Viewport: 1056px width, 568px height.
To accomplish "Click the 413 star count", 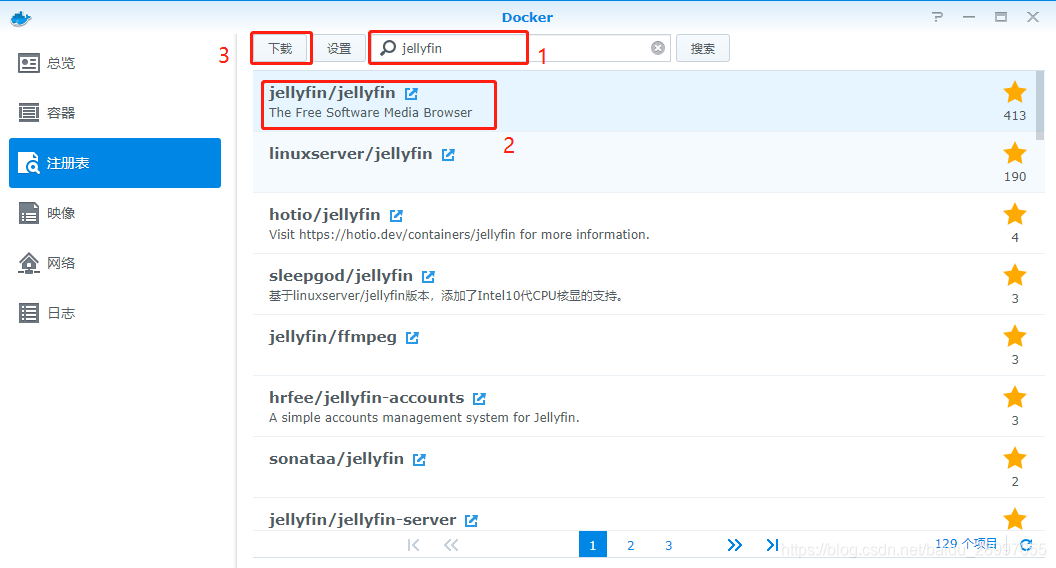I will point(1015,116).
